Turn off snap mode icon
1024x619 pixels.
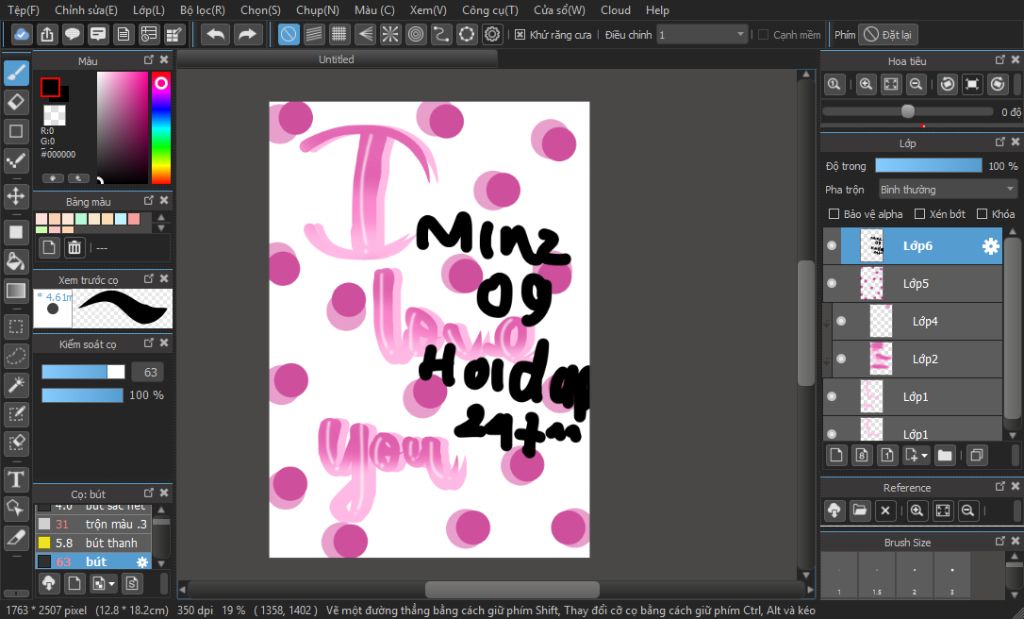[289, 35]
